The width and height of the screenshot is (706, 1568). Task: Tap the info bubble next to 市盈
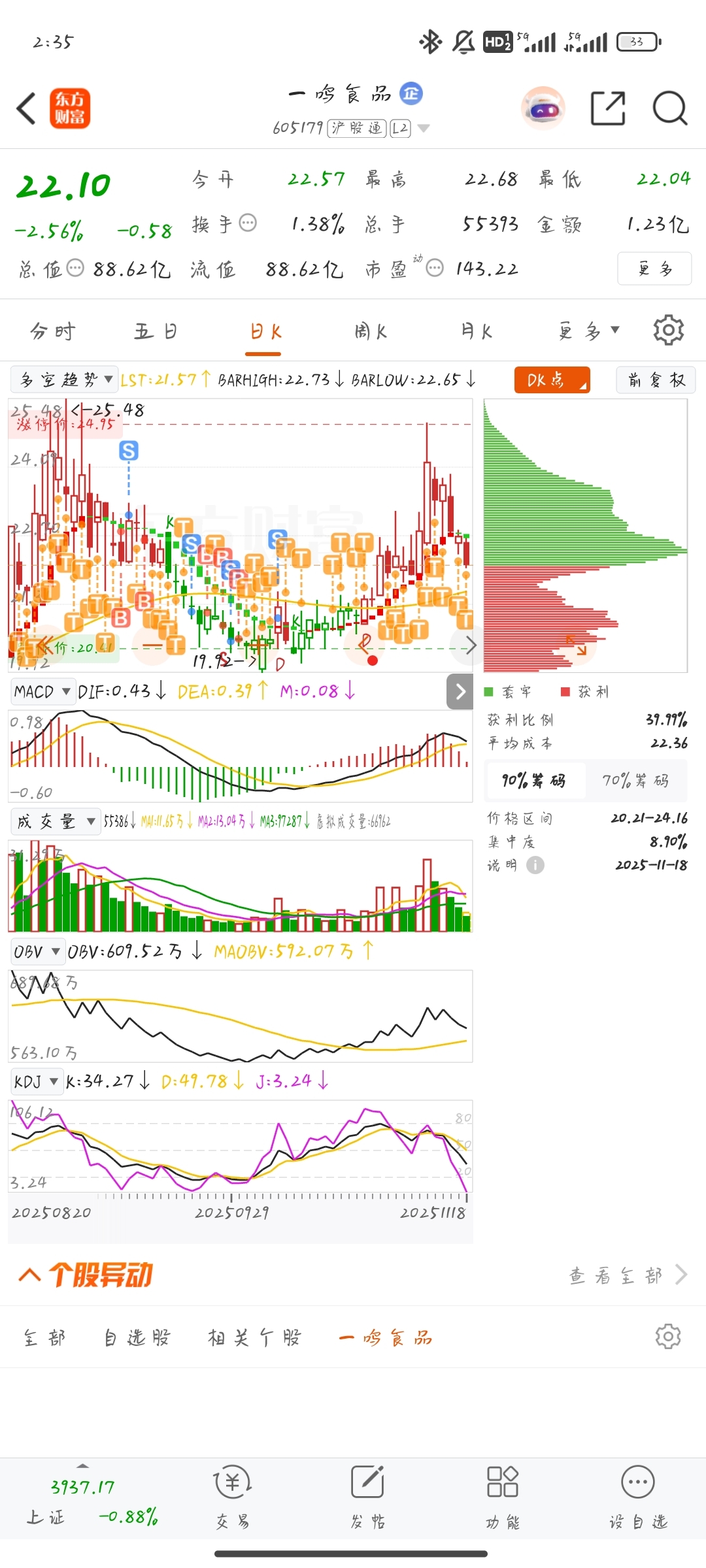[435, 268]
